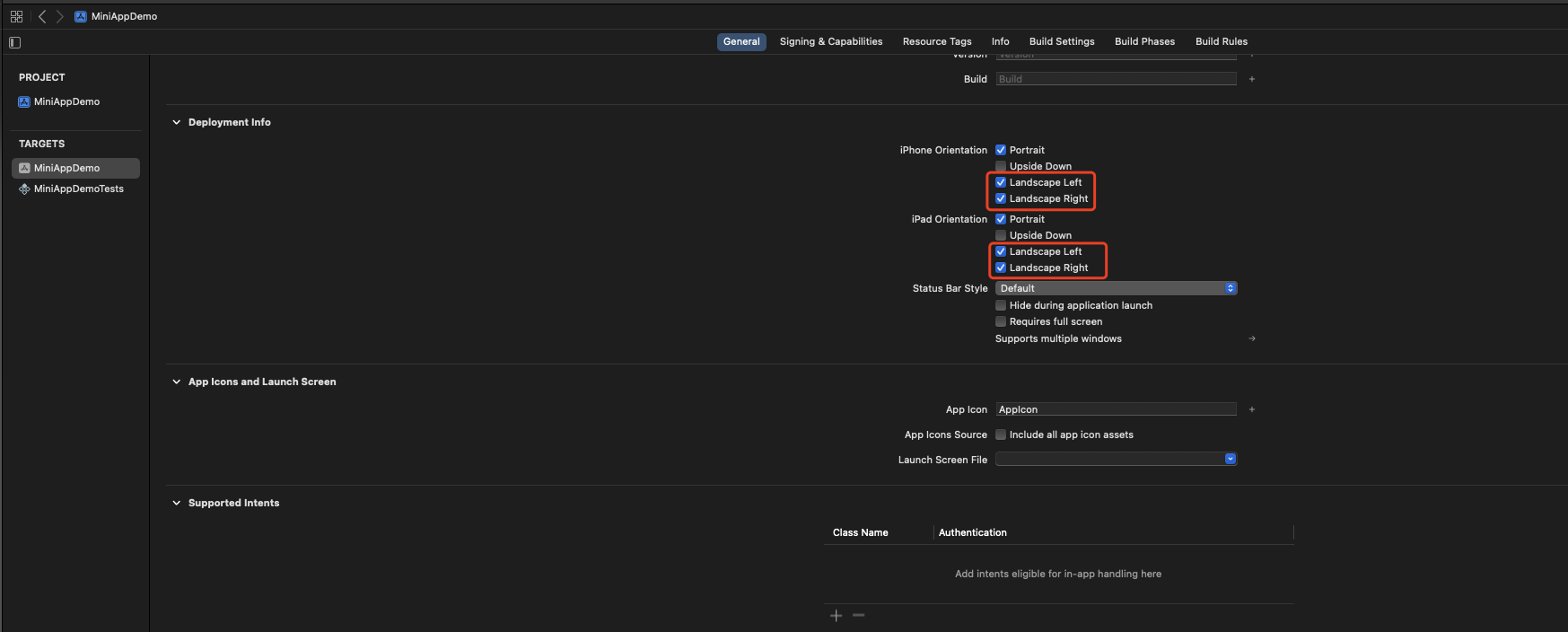Image resolution: width=1568 pixels, height=632 pixels.
Task: Open the Resource Tags tab
Action: point(937,41)
